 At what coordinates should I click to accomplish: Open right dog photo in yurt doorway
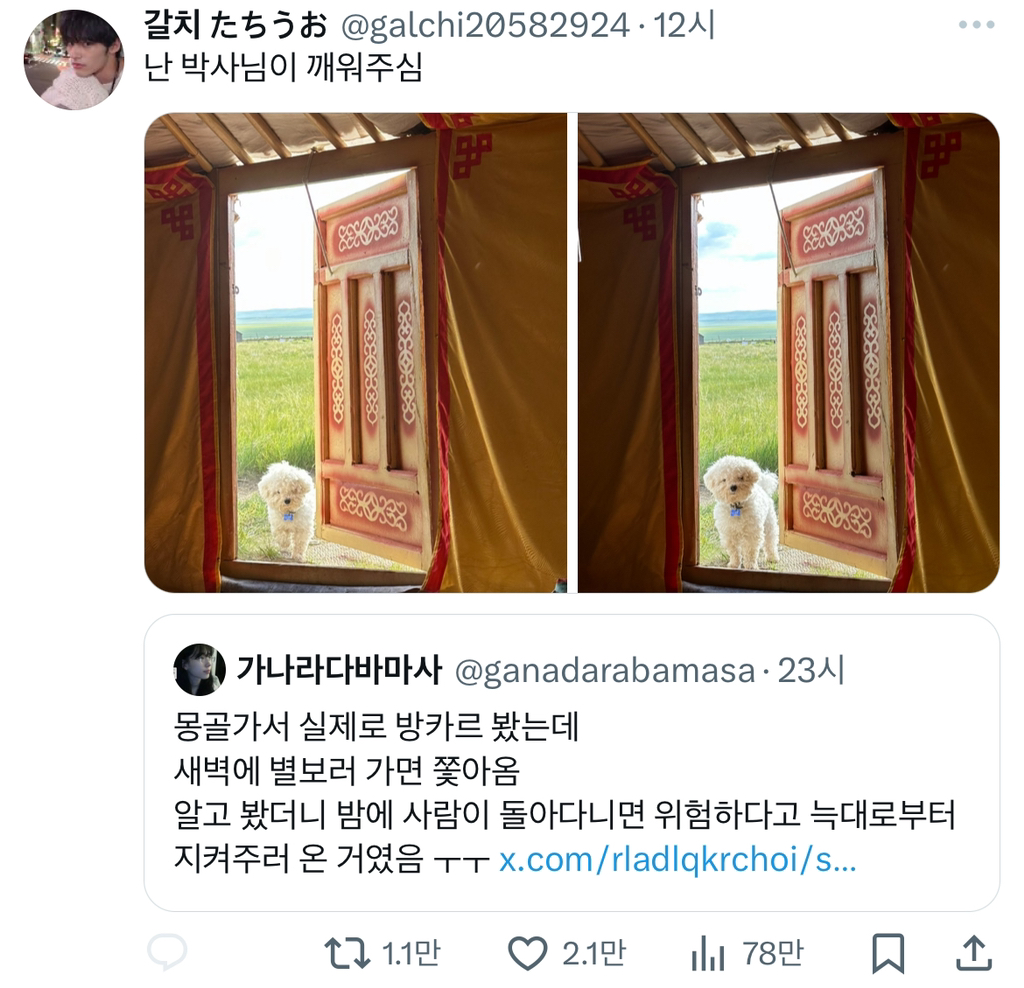(x=789, y=353)
